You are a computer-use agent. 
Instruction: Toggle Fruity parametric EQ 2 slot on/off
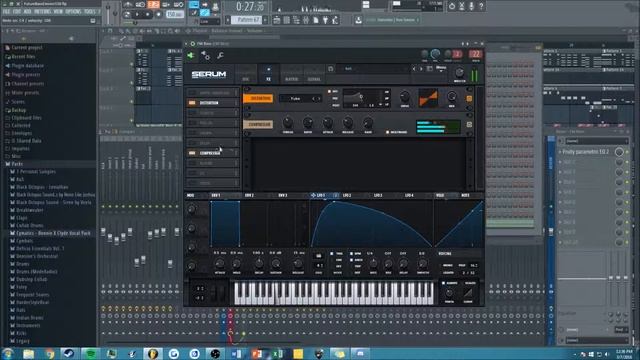pos(627,152)
